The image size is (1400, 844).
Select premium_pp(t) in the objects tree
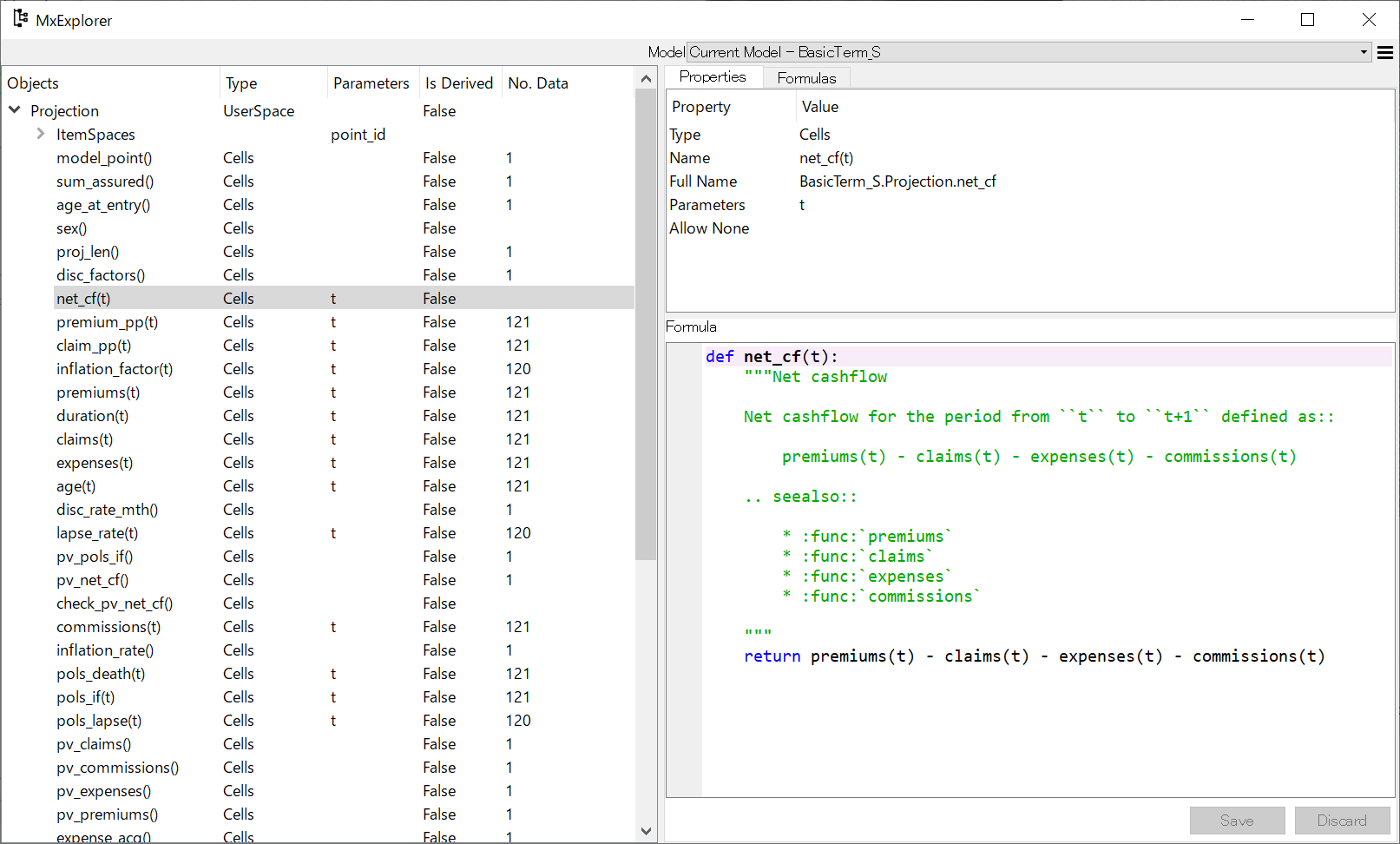coord(108,322)
